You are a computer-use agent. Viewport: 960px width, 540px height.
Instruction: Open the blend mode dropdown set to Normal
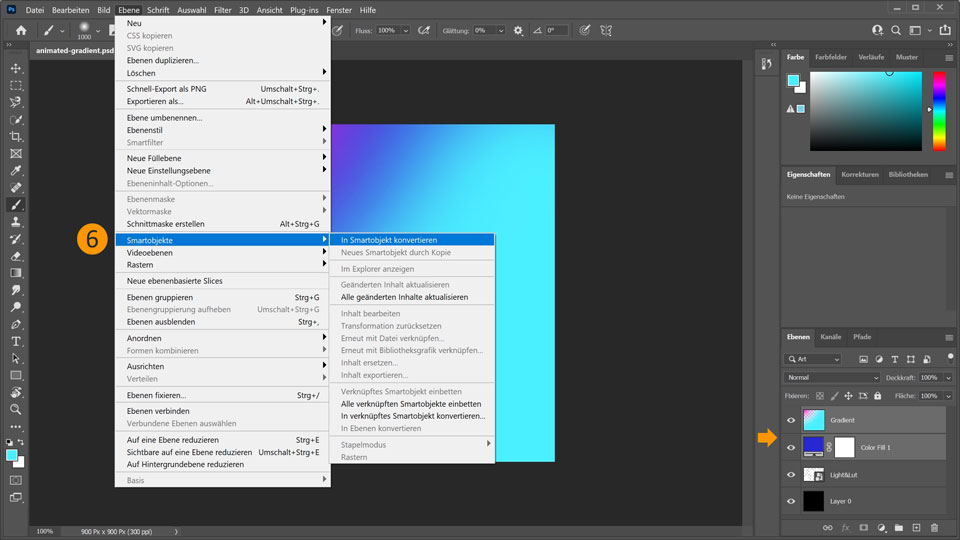tap(832, 378)
